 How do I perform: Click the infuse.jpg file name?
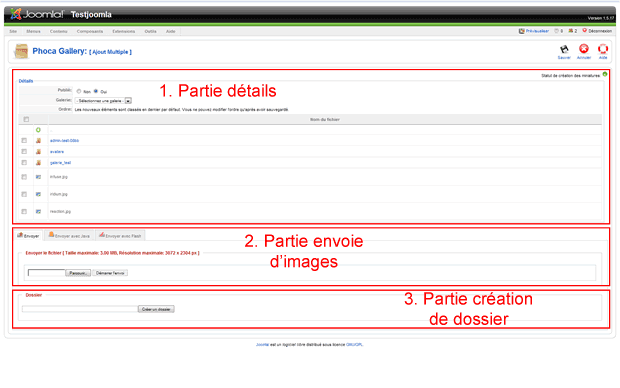coord(59,177)
